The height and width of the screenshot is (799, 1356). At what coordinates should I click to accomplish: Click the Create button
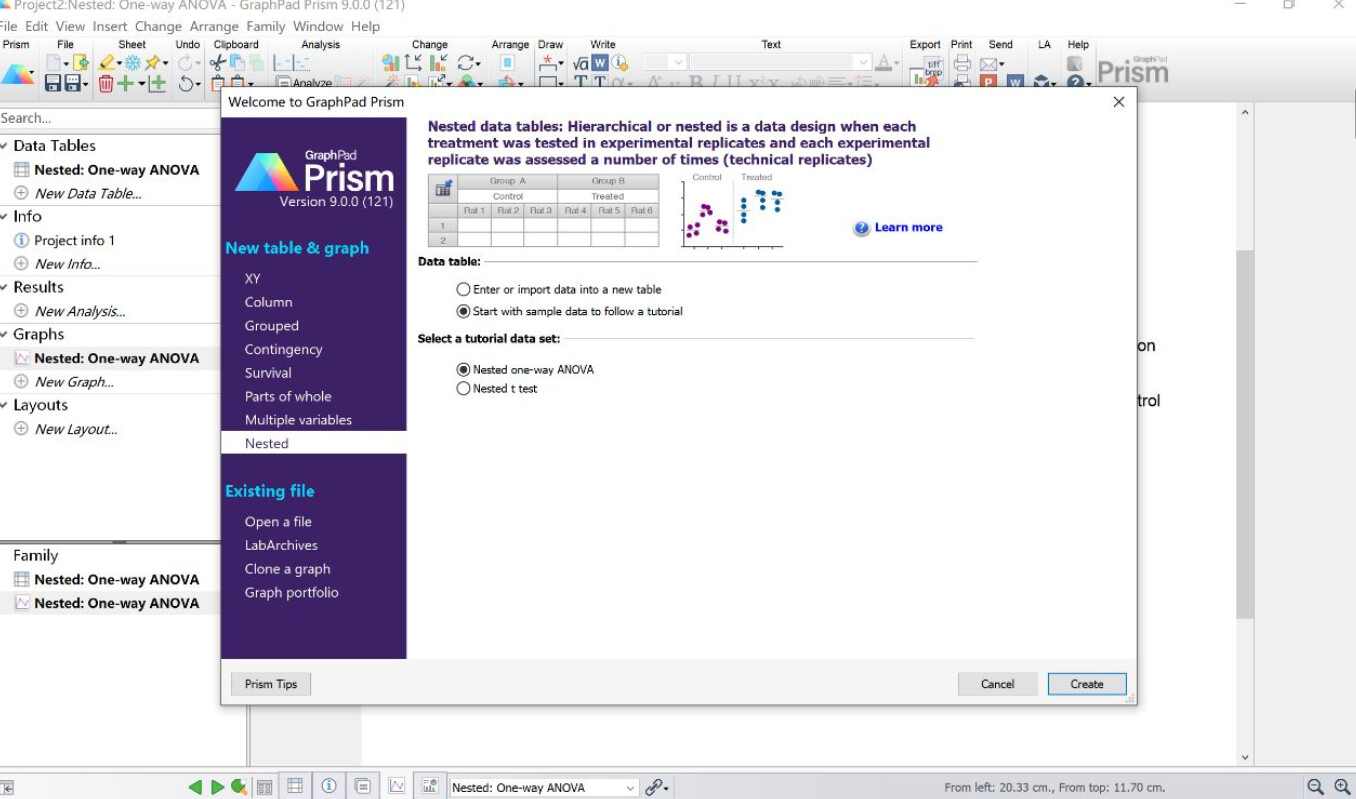1086,683
